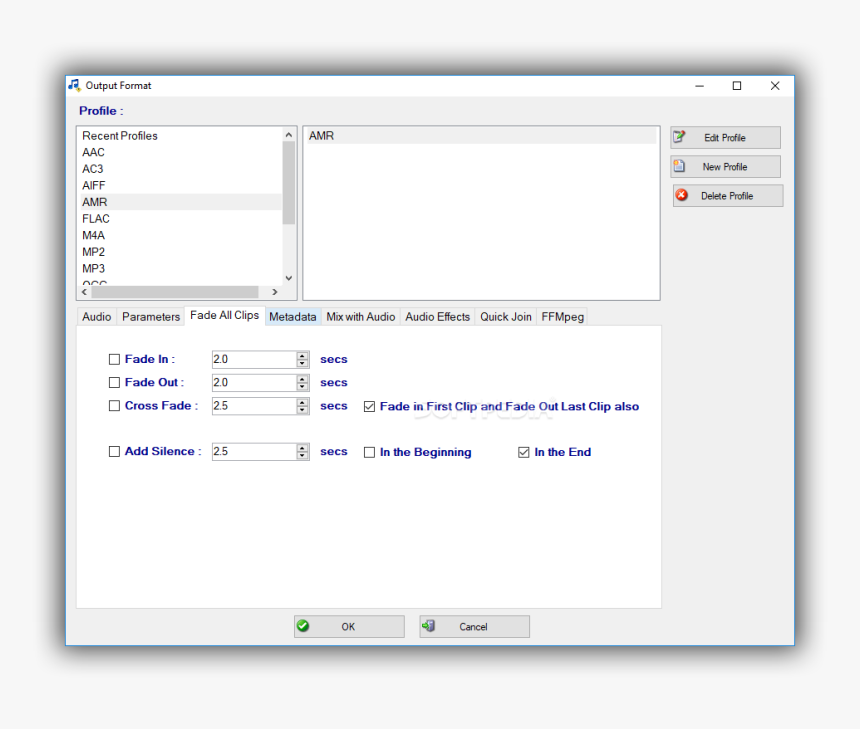Click the Cancel arrow icon

[x=430, y=626]
